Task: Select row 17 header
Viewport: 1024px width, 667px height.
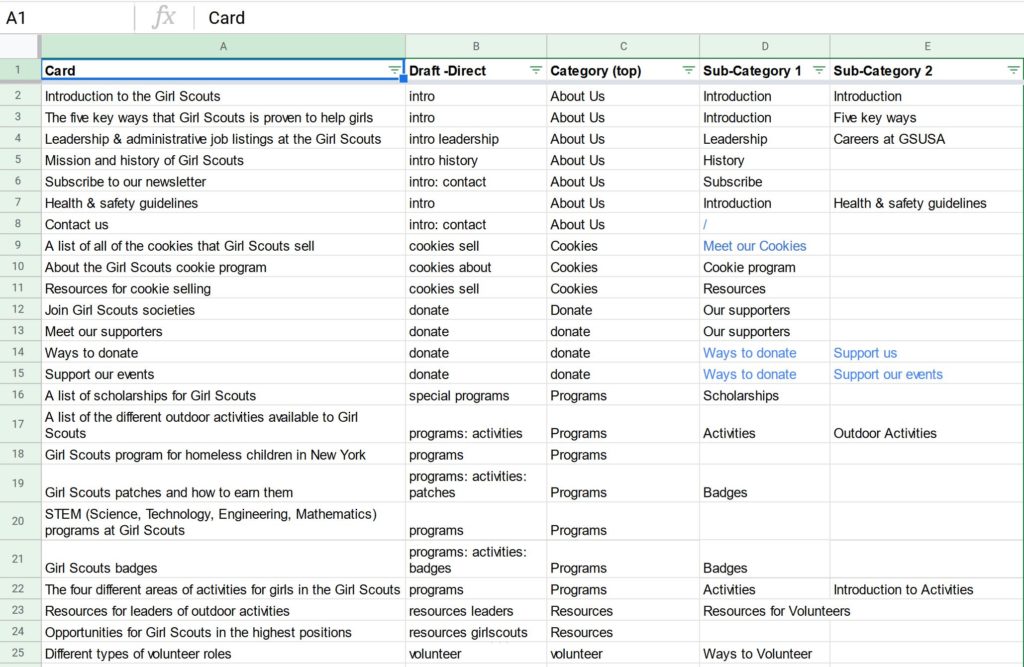Action: pyautogui.click(x=19, y=424)
